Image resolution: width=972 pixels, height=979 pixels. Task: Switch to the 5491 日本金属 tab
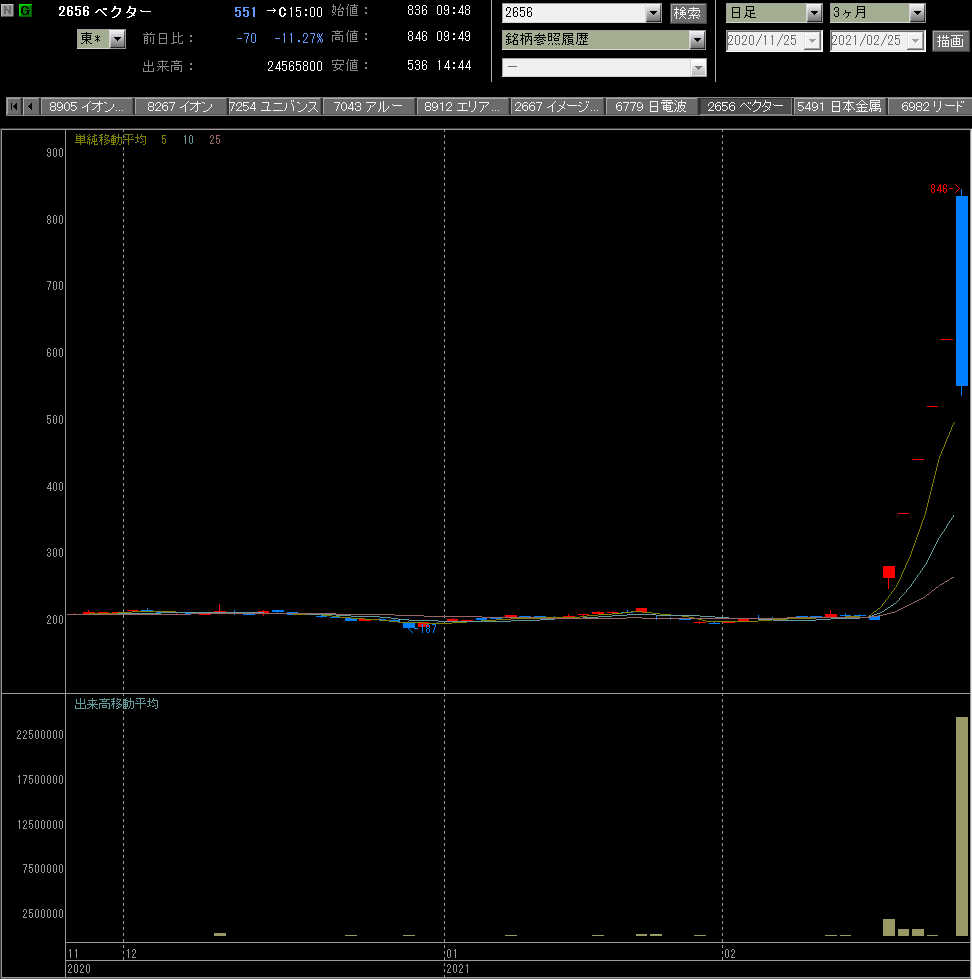pos(840,107)
